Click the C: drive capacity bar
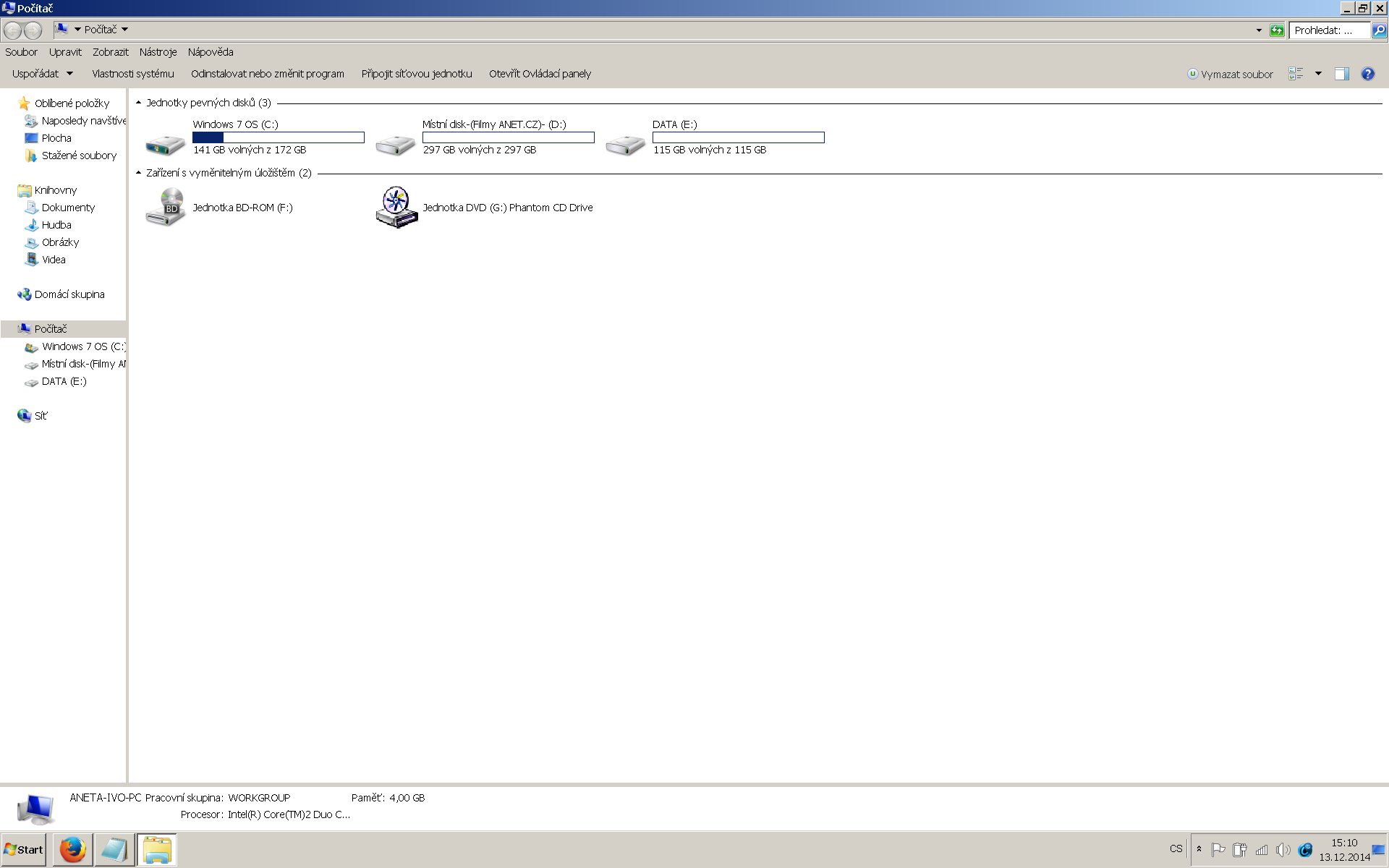 278,137
